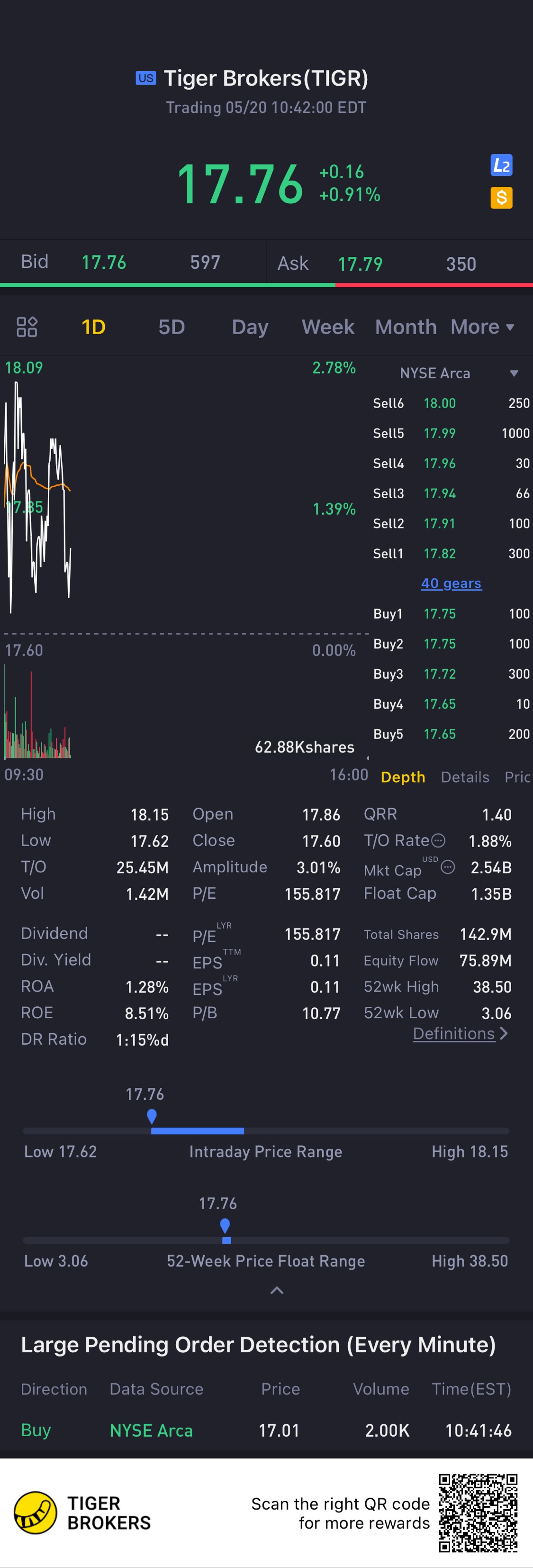The width and height of the screenshot is (533, 1568).
Task: Open the NYSE Arca exchange dropdown
Action: tap(458, 373)
